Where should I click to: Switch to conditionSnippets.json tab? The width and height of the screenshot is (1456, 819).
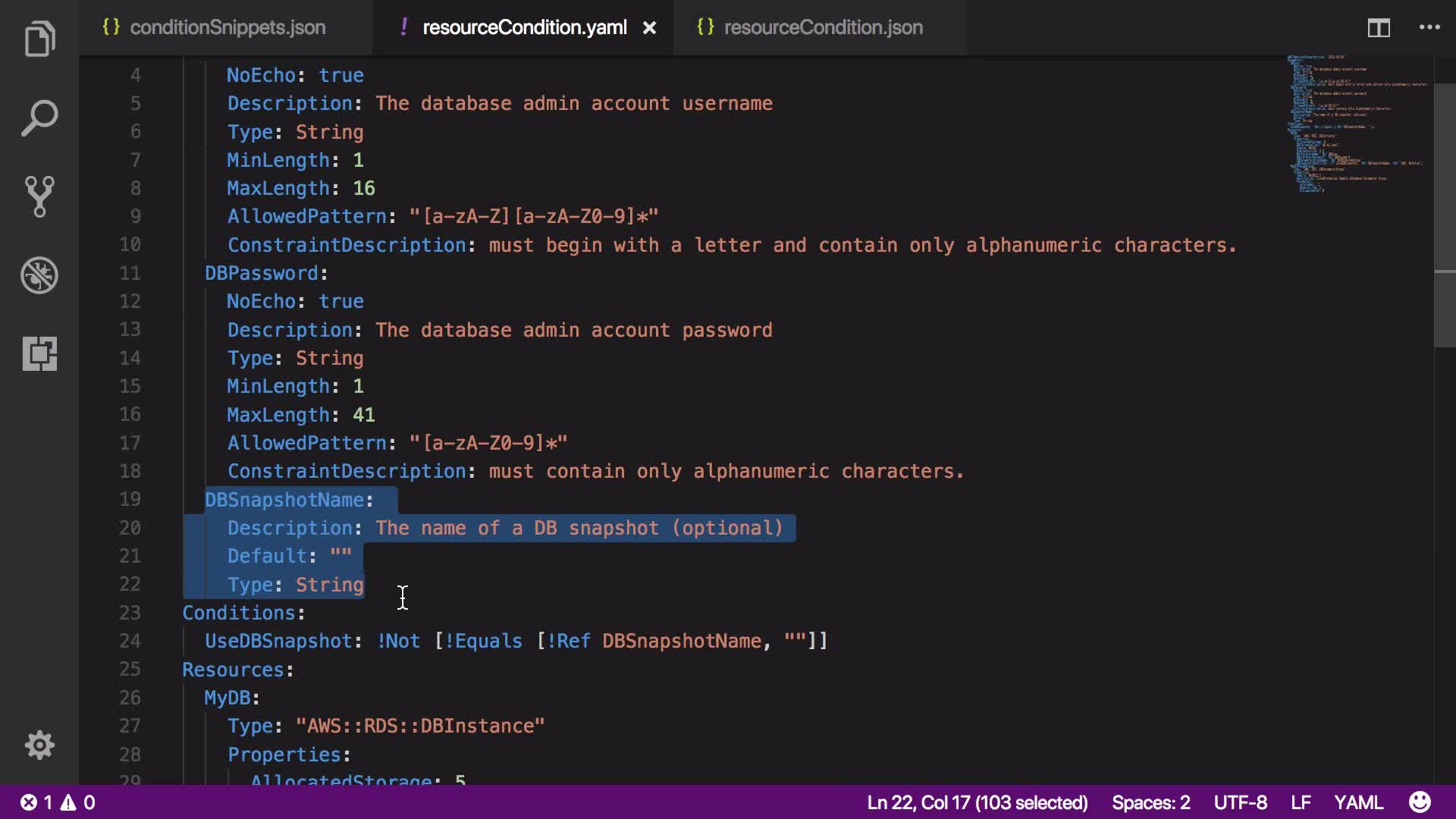[227, 28]
